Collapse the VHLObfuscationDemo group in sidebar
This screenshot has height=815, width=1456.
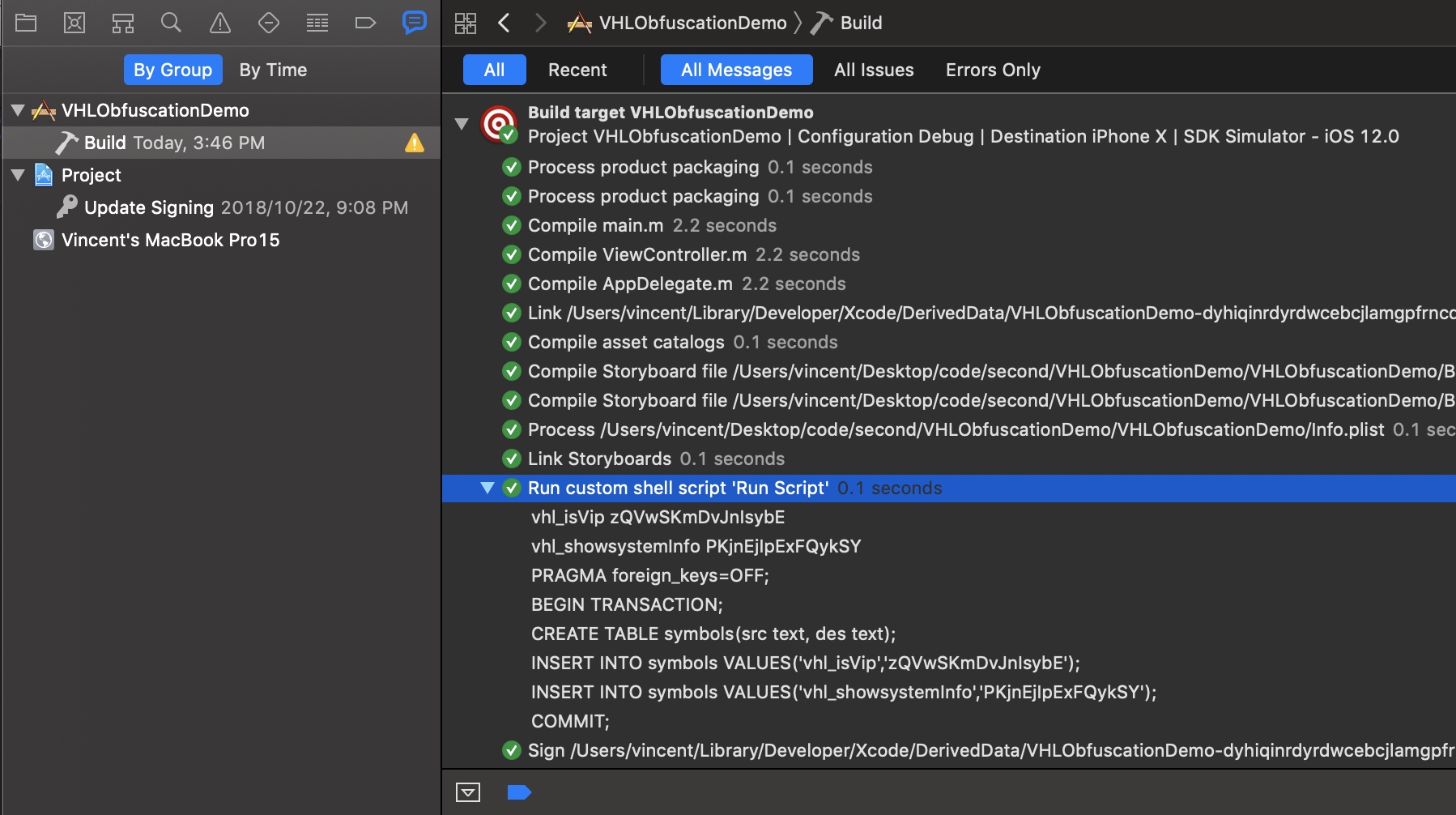pos(18,110)
